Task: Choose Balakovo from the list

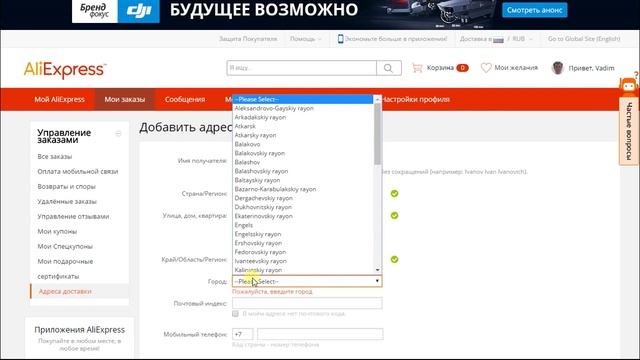Action: [303, 144]
